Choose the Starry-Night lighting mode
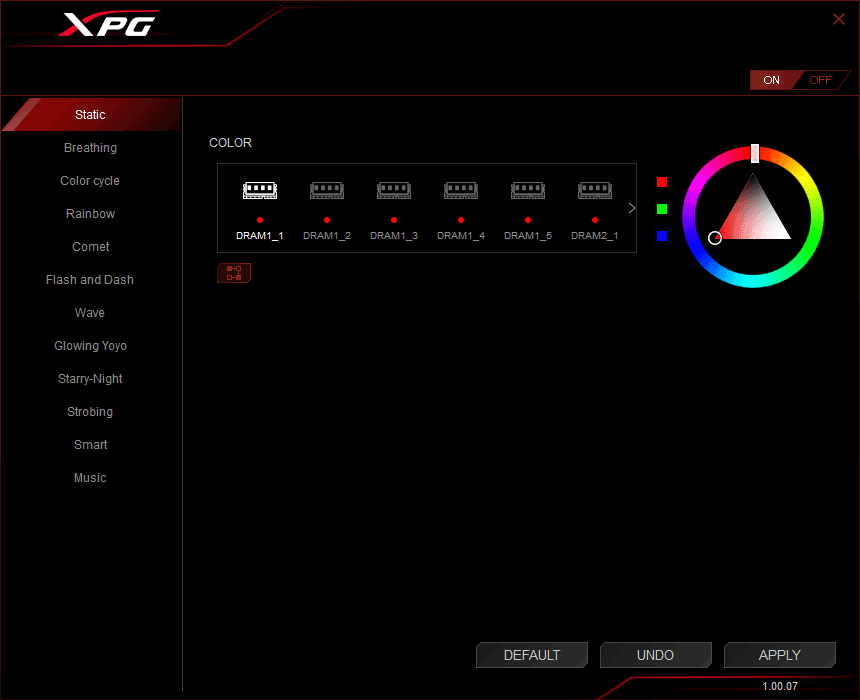Viewport: 860px width, 700px height. [x=90, y=379]
